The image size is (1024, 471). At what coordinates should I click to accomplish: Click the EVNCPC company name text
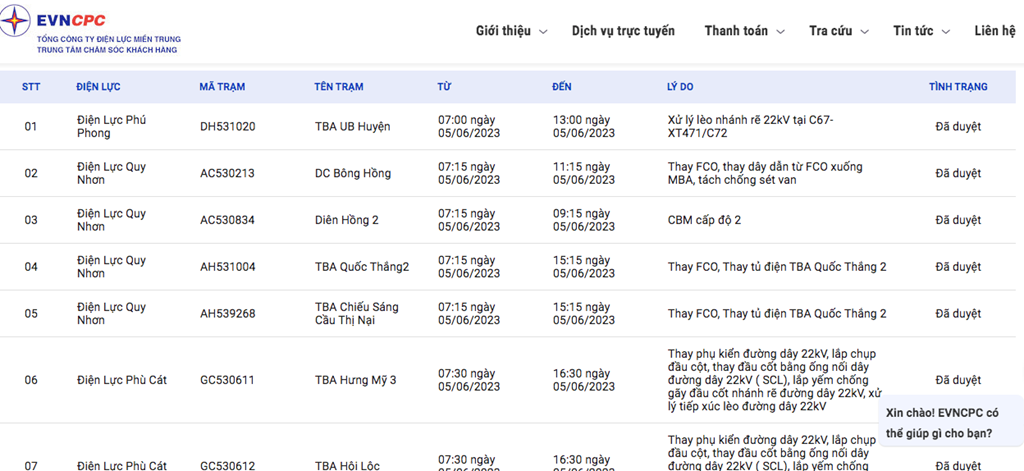point(71,21)
